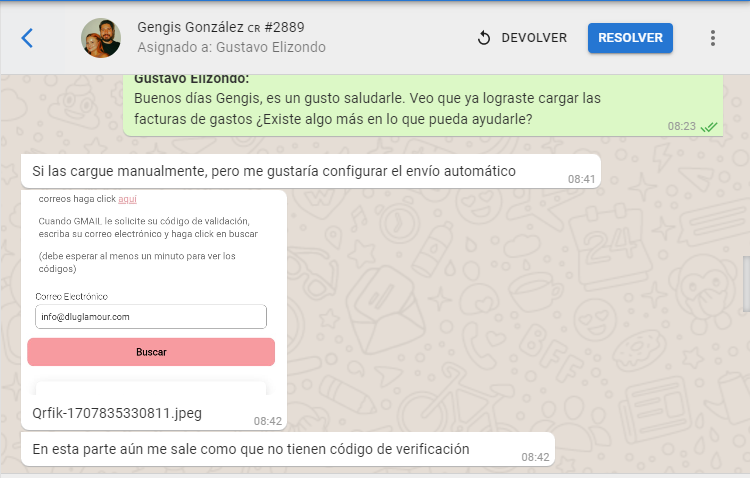Go back using the blue back arrow
This screenshot has height=478, width=750.
point(27,38)
